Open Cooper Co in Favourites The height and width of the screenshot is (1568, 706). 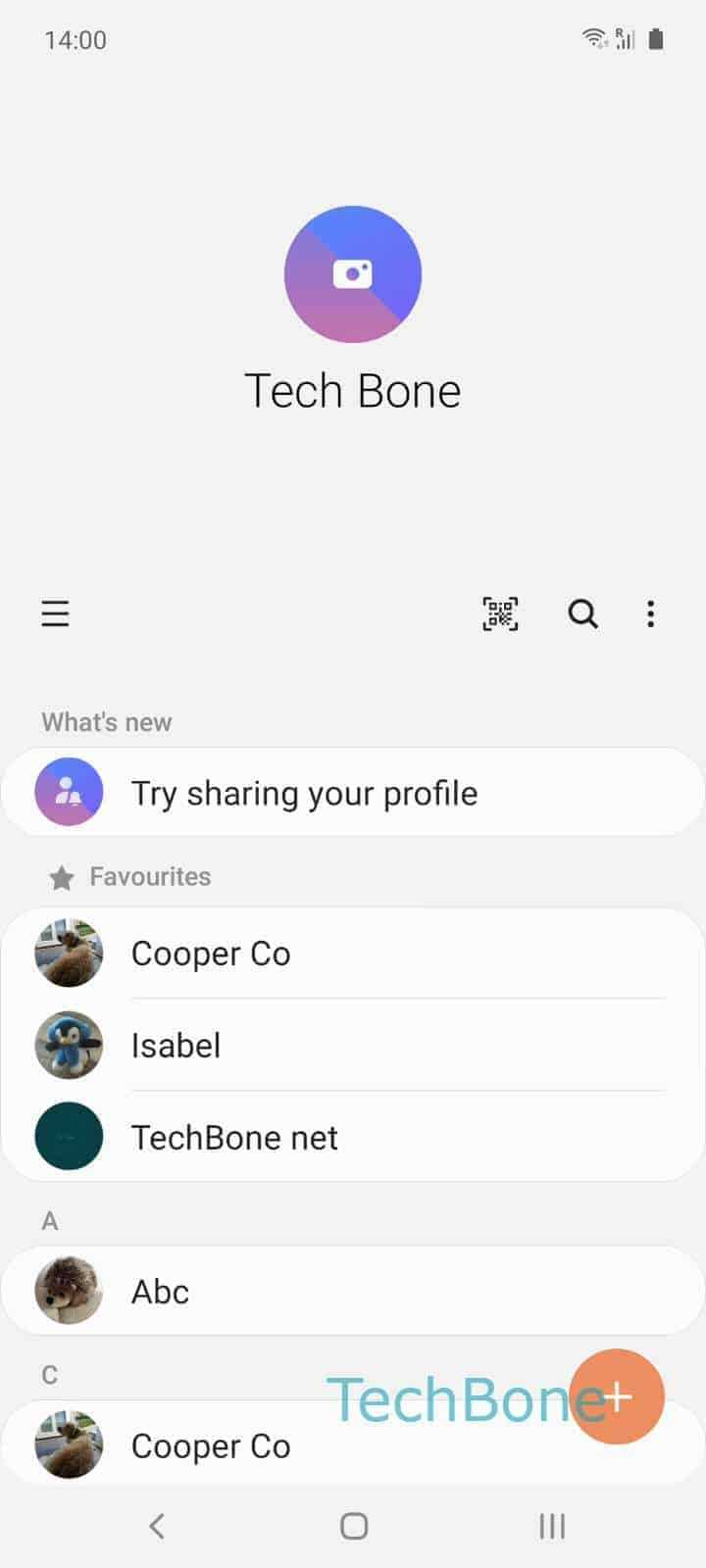[353, 954]
